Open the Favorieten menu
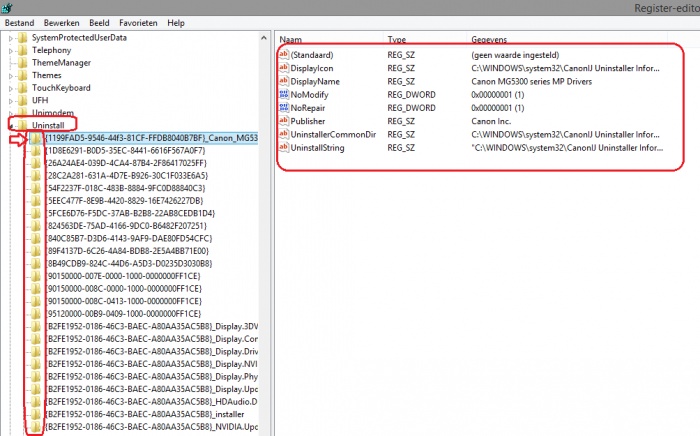This screenshot has width=700, height=436. pyautogui.click(x=139, y=22)
